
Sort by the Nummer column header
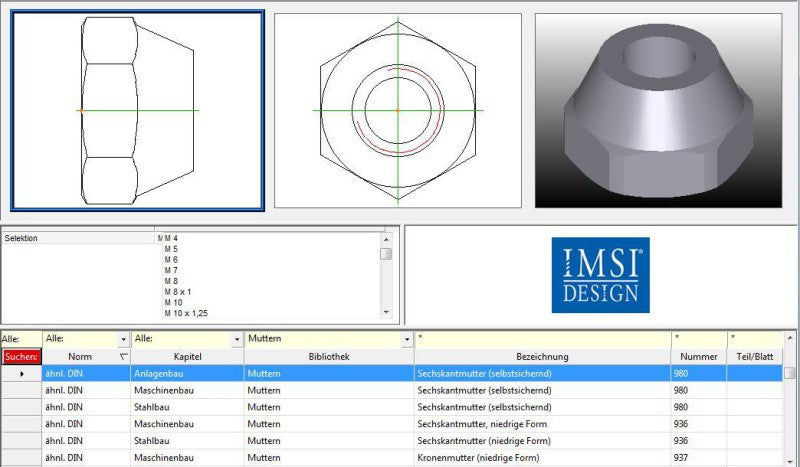coord(698,357)
